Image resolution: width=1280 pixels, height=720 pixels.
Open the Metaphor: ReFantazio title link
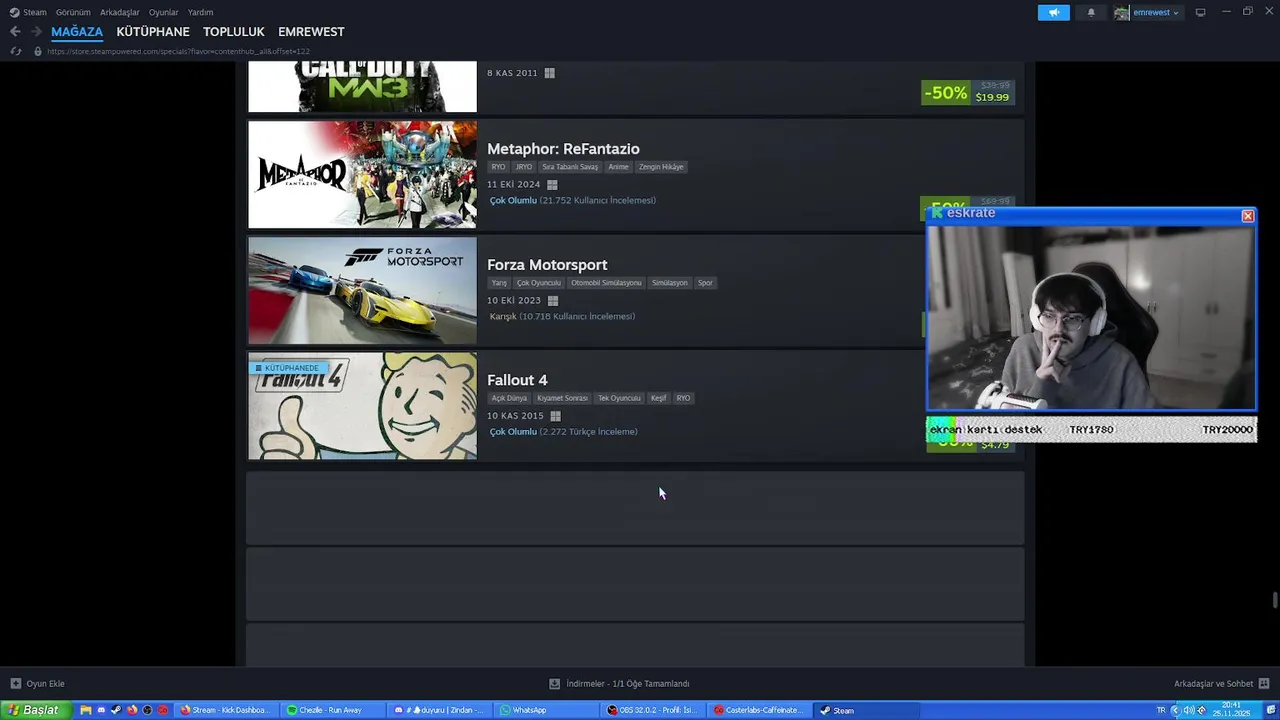tap(563, 149)
